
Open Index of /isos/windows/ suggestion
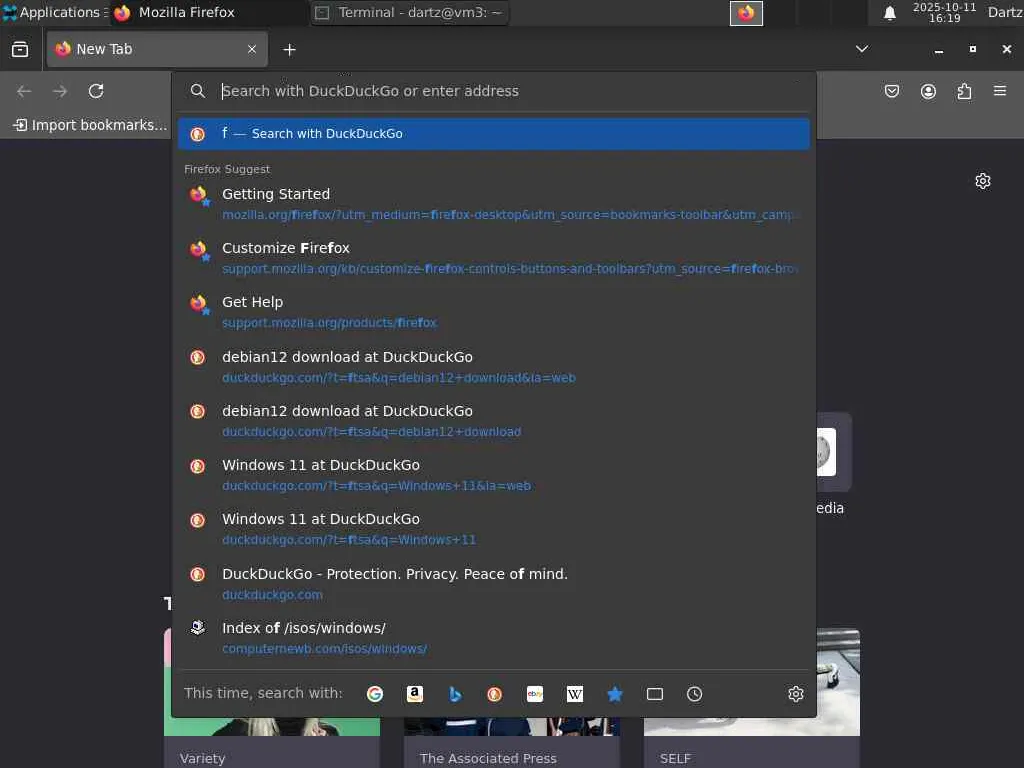(494, 638)
